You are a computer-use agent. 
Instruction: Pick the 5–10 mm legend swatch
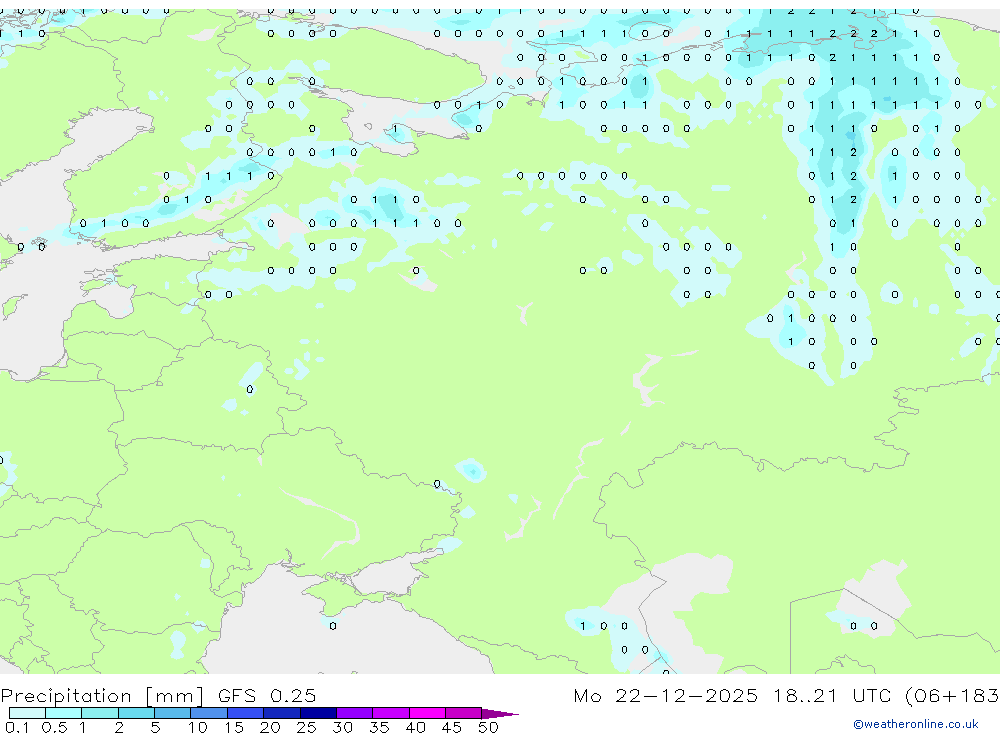[x=173, y=713]
